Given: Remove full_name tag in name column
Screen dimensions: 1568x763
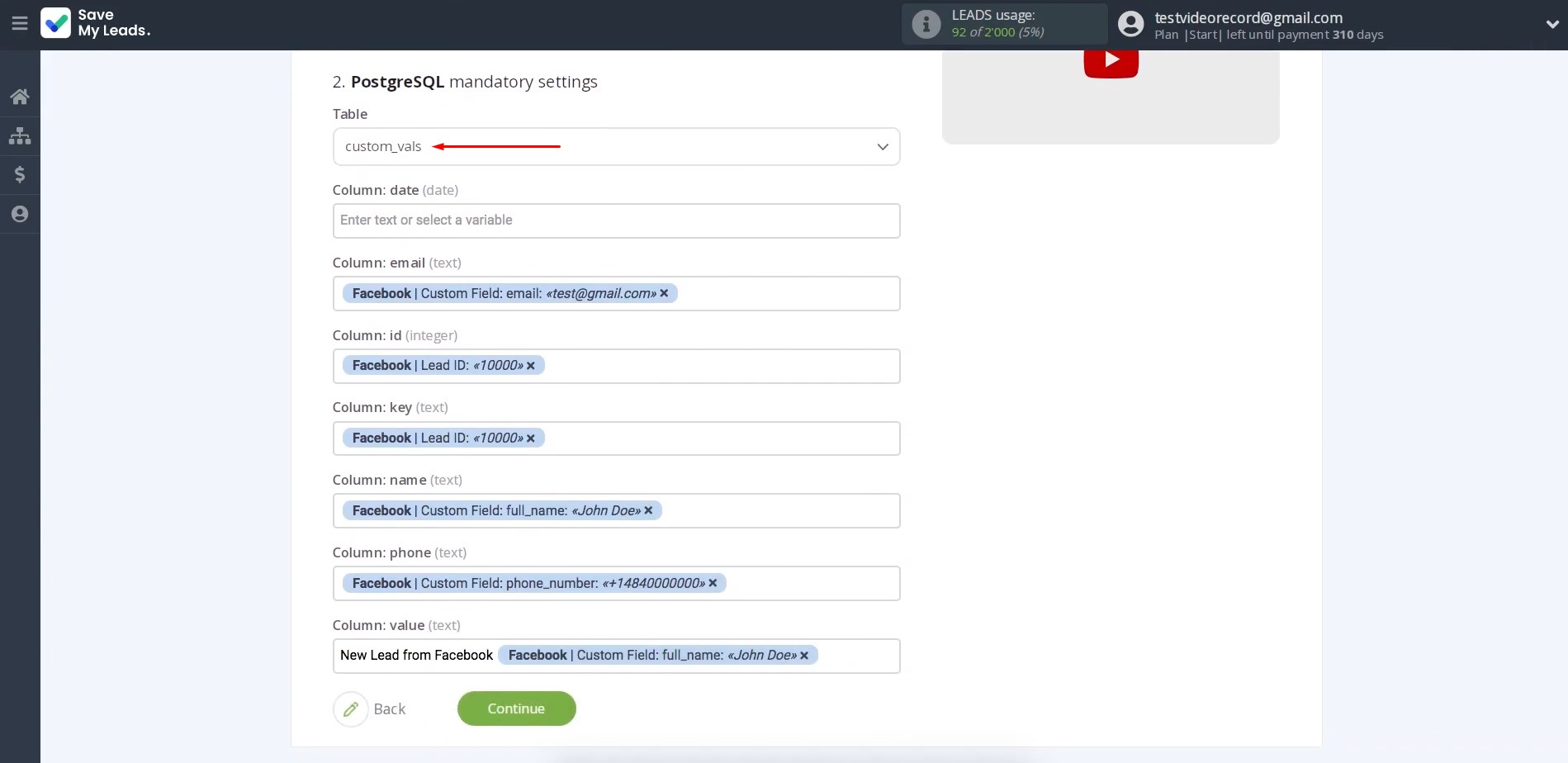Looking at the screenshot, I should (648, 510).
